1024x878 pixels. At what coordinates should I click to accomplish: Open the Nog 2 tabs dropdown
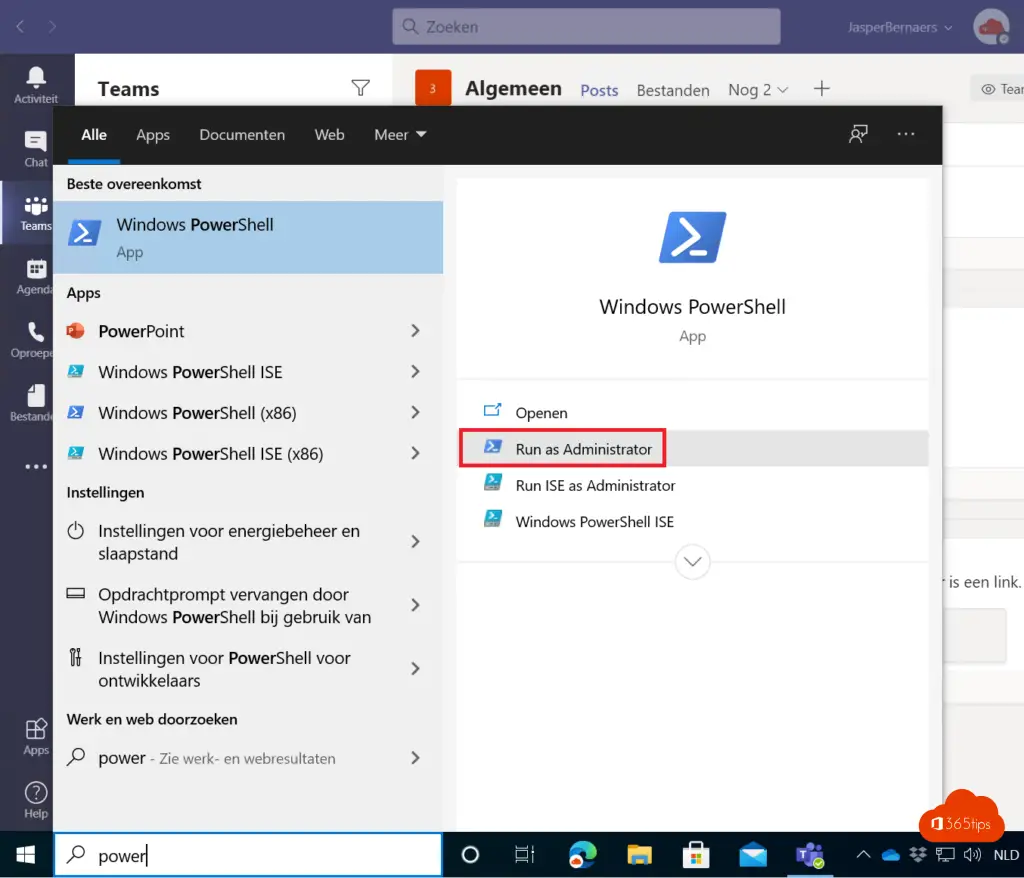click(758, 90)
